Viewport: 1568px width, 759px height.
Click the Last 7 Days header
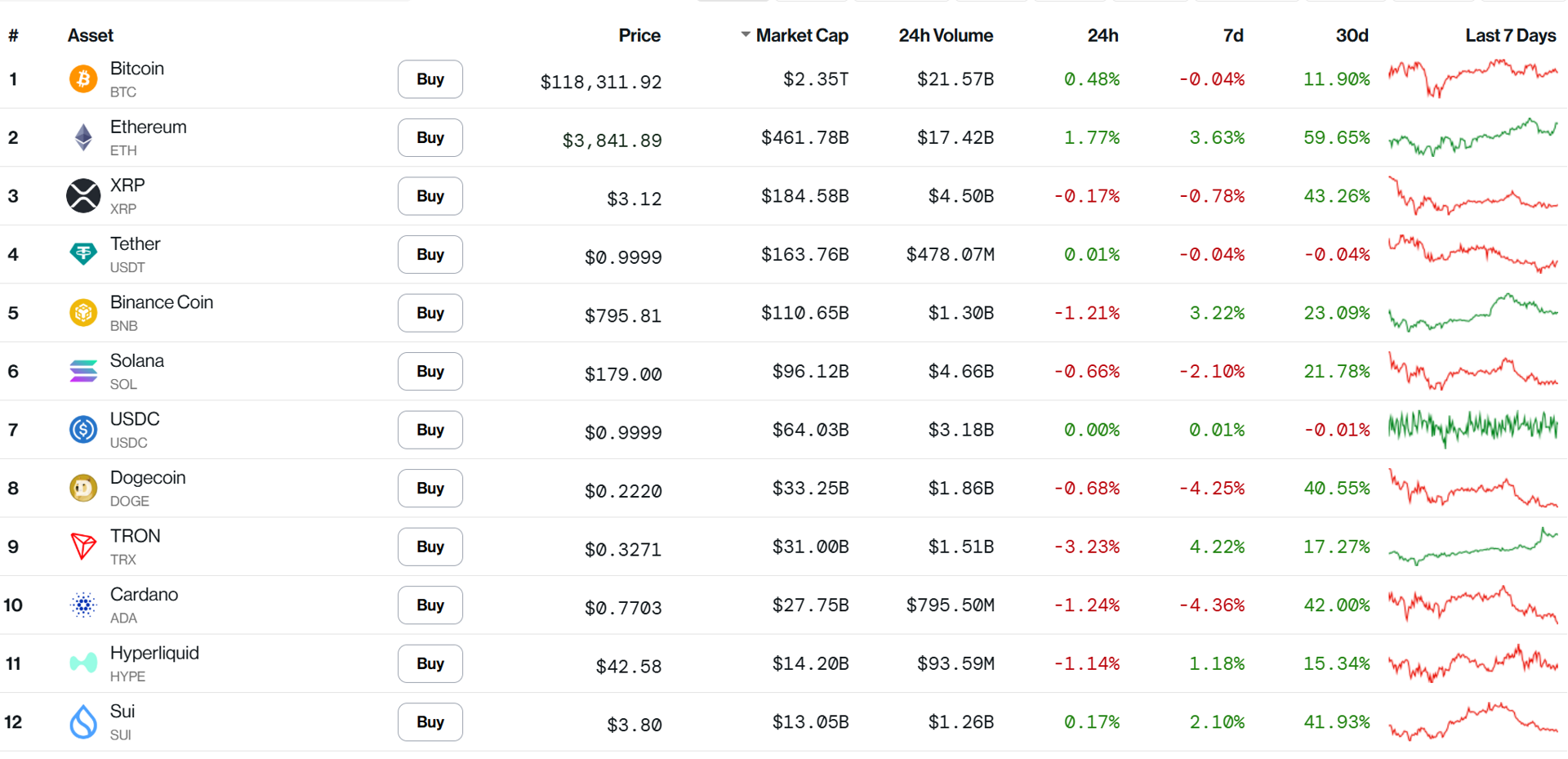(1511, 35)
